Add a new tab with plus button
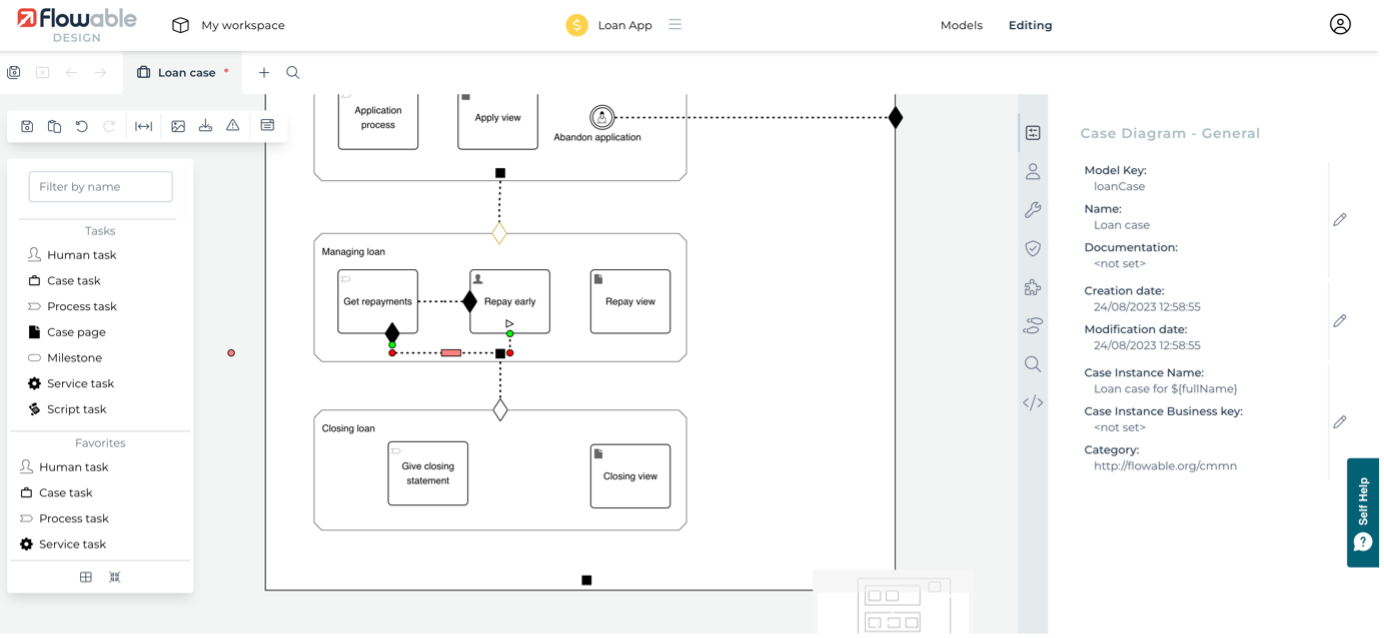Screen dimensions: 1384x638 tap(264, 73)
